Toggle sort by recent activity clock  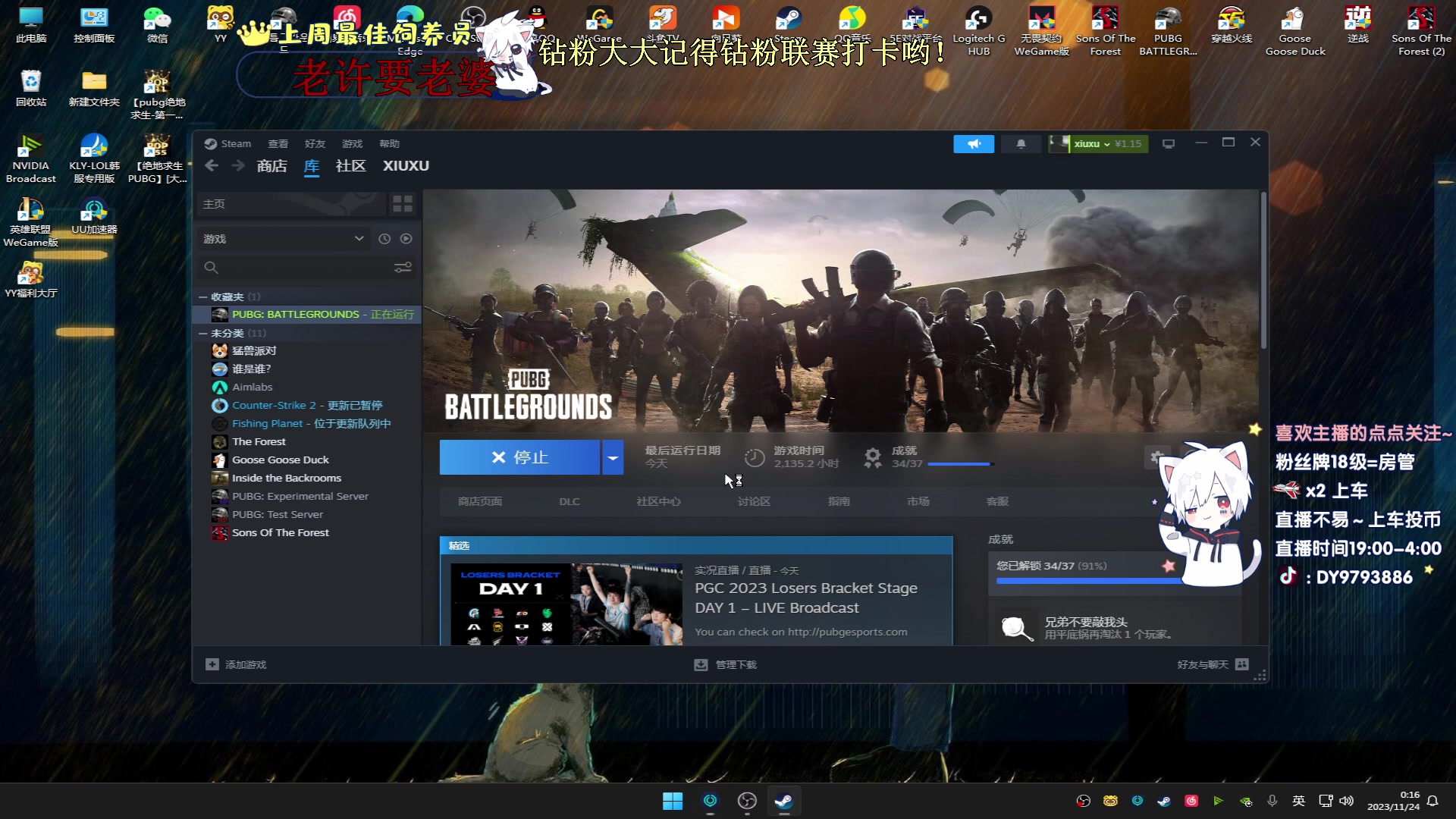(x=384, y=239)
